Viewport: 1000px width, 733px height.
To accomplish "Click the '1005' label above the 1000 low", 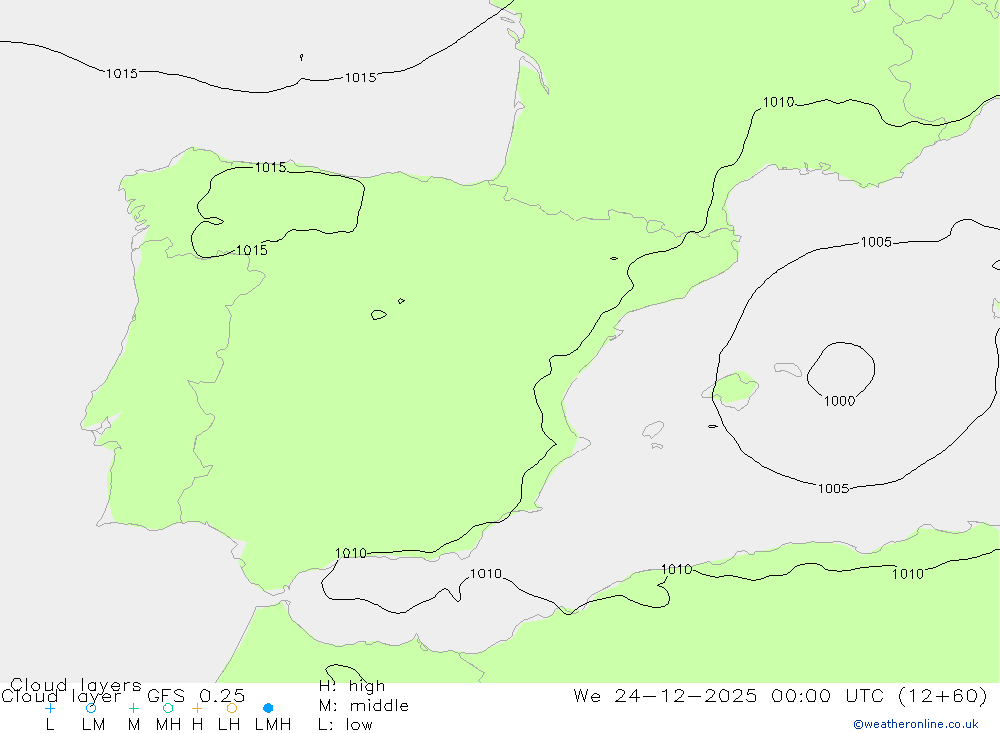I will click(876, 242).
